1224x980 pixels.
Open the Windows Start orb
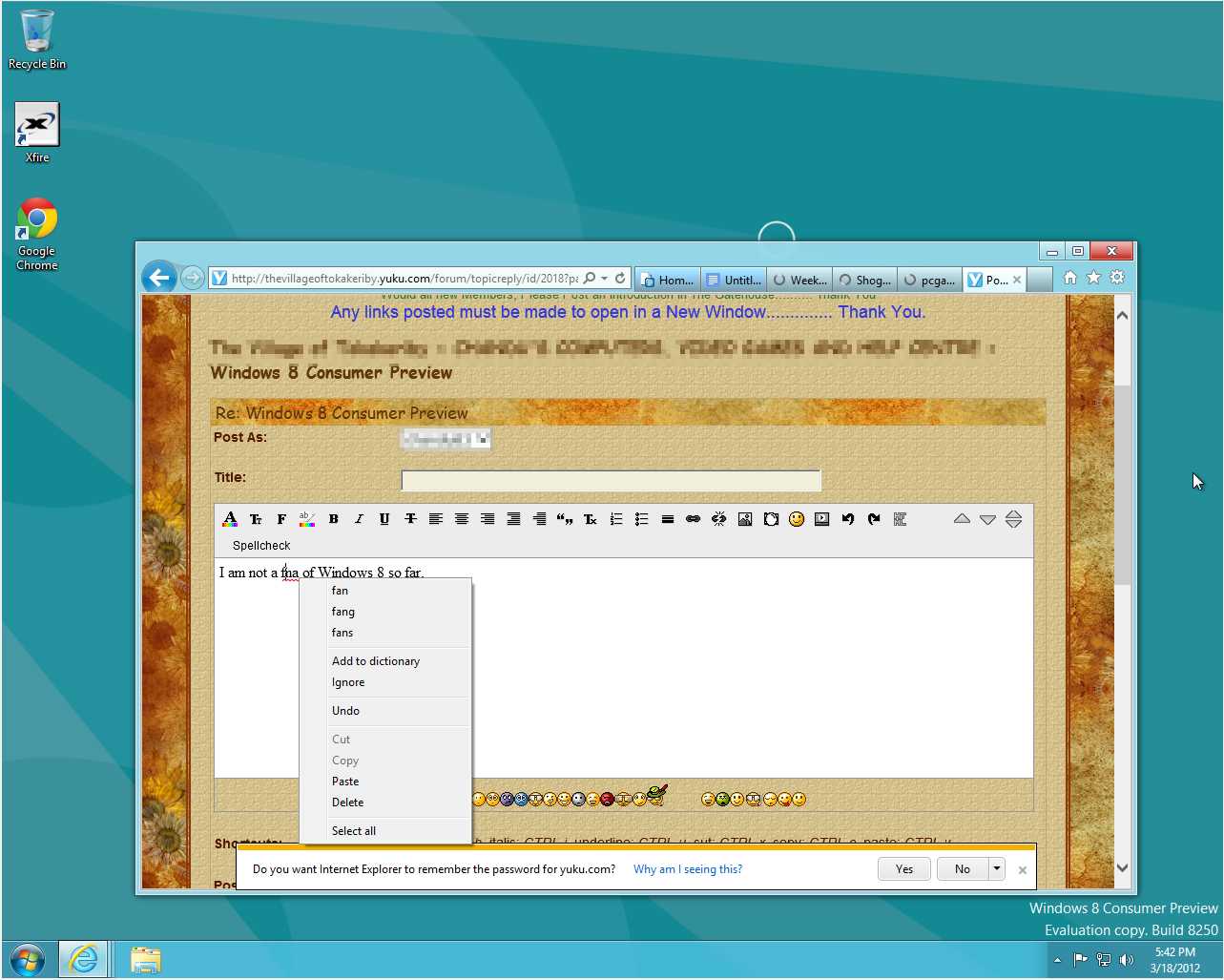[28, 959]
